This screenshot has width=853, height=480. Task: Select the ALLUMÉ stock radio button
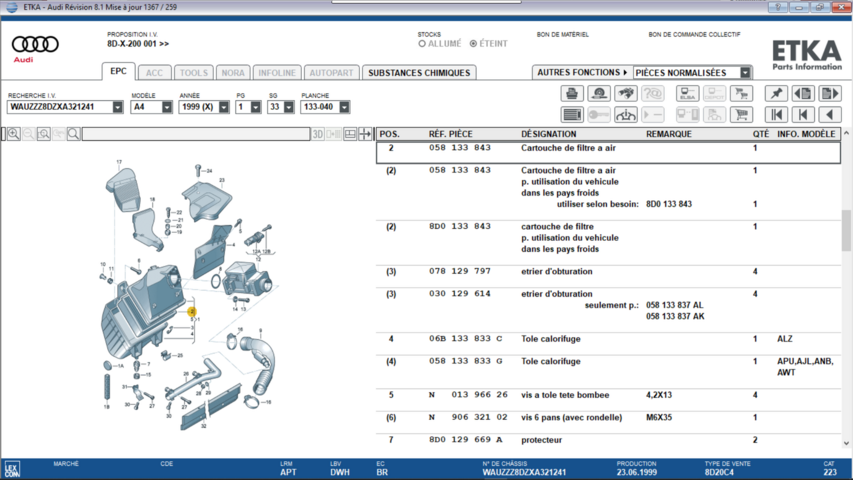click(x=422, y=44)
